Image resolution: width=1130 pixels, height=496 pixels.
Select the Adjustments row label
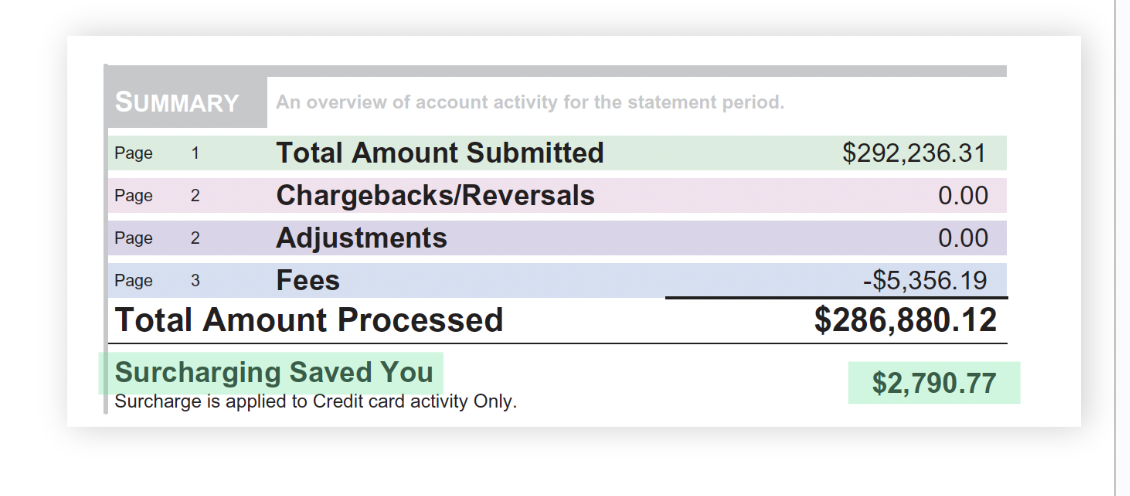(x=362, y=238)
